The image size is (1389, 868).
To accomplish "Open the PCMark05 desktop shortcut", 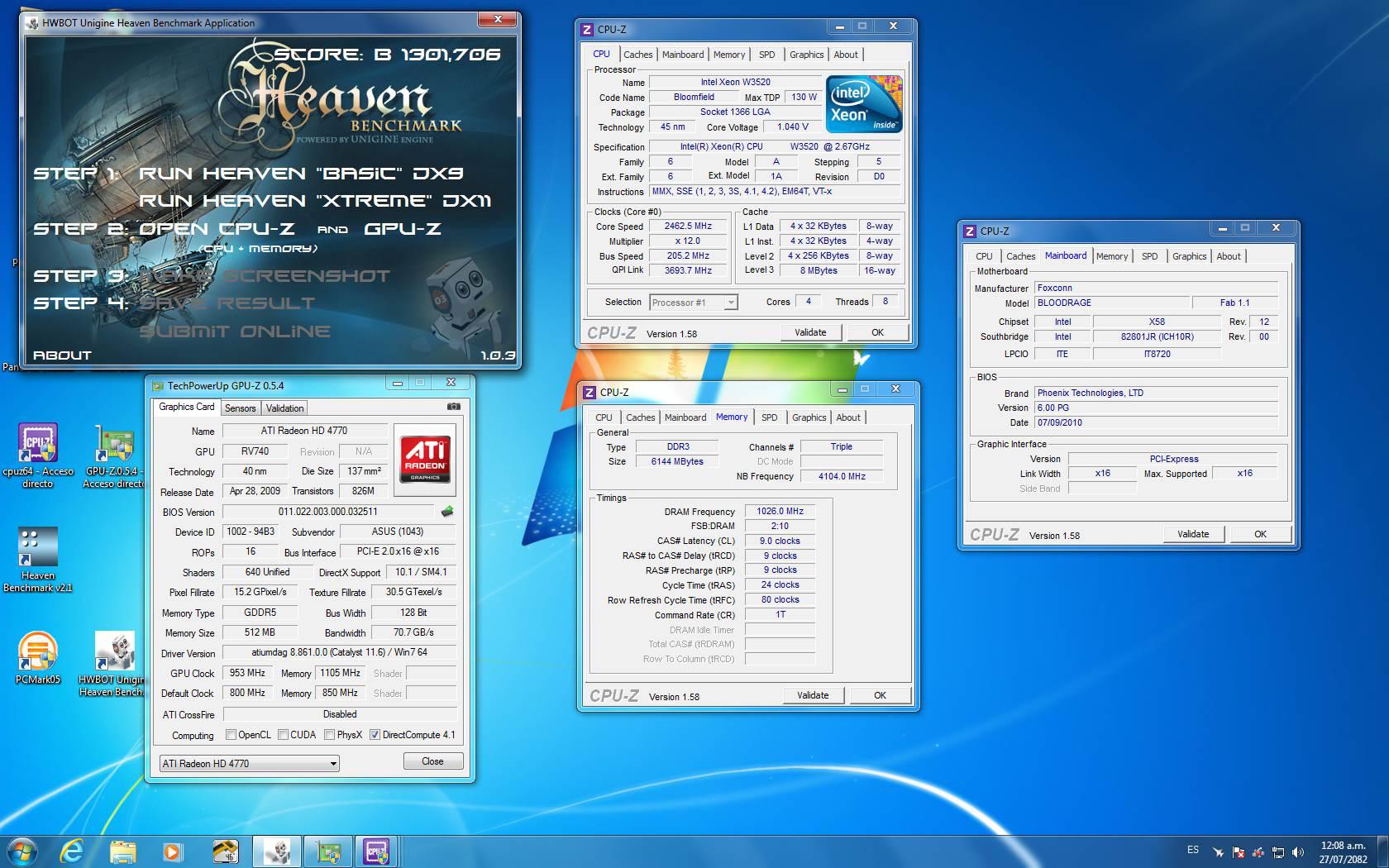I will click(38, 658).
